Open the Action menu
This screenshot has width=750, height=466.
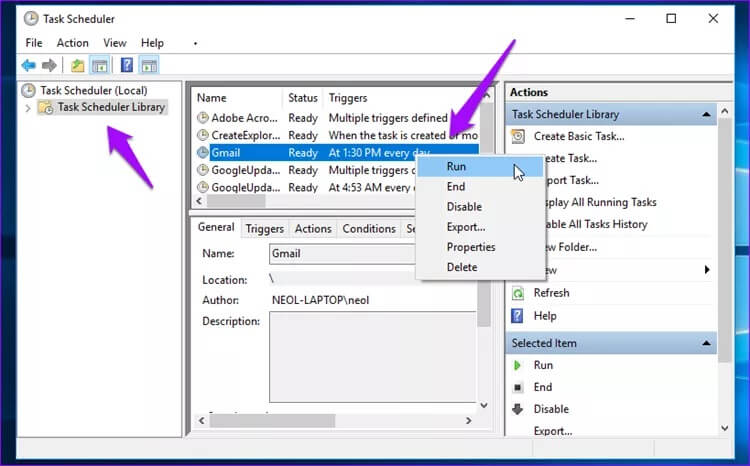(73, 43)
